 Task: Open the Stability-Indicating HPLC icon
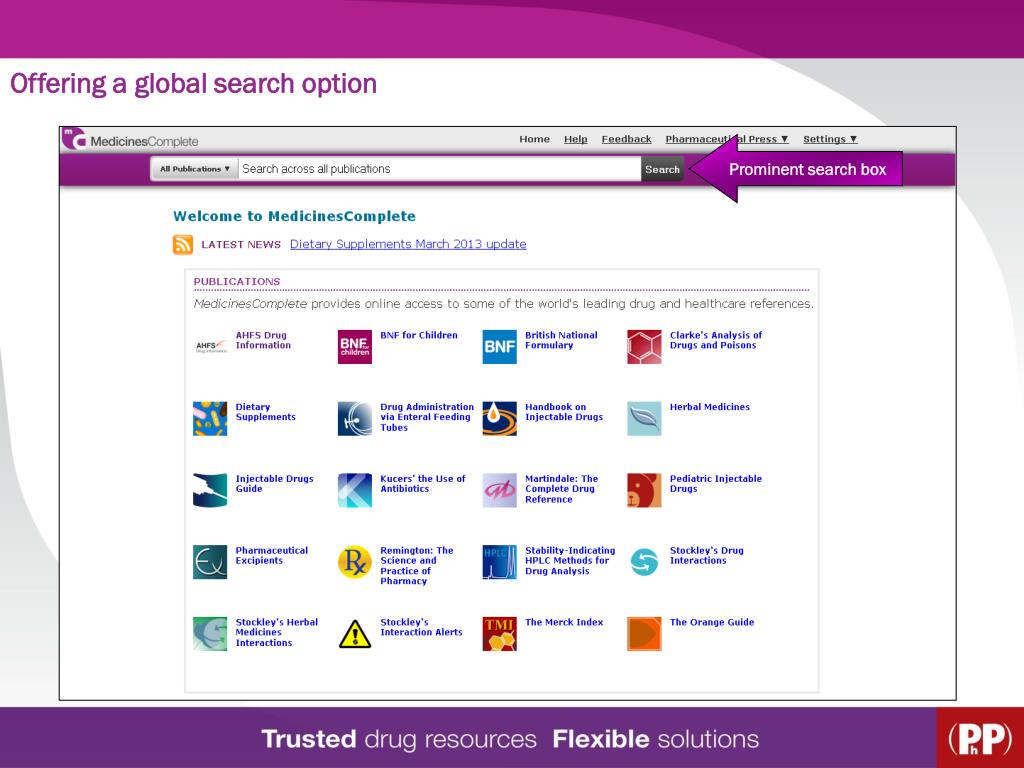(500, 562)
